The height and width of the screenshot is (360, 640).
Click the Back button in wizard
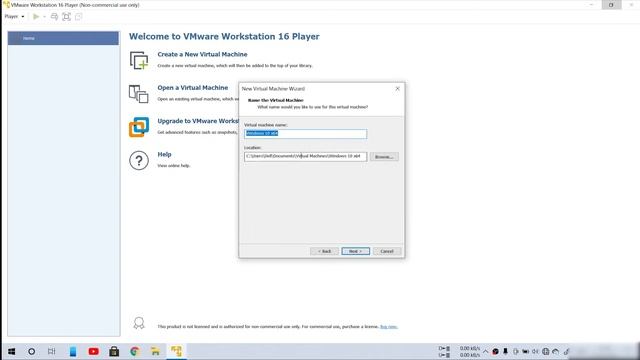324,251
